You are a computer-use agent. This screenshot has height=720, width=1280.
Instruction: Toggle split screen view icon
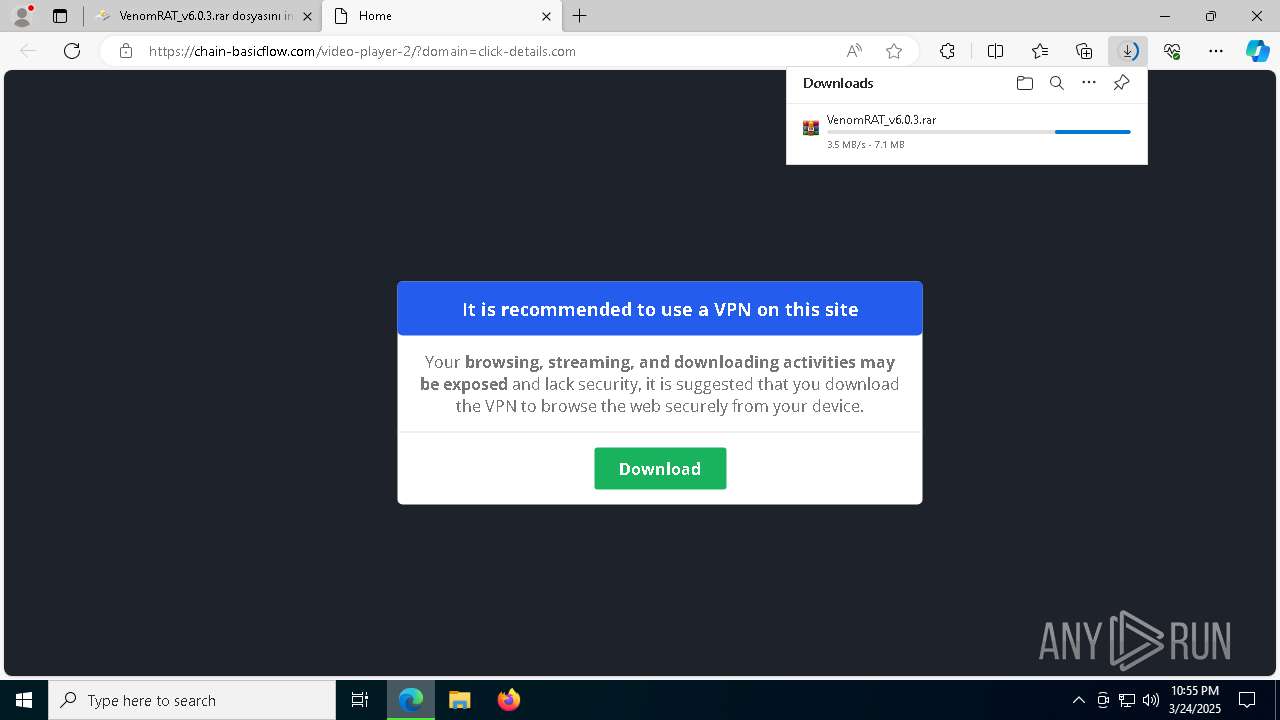(x=995, y=51)
